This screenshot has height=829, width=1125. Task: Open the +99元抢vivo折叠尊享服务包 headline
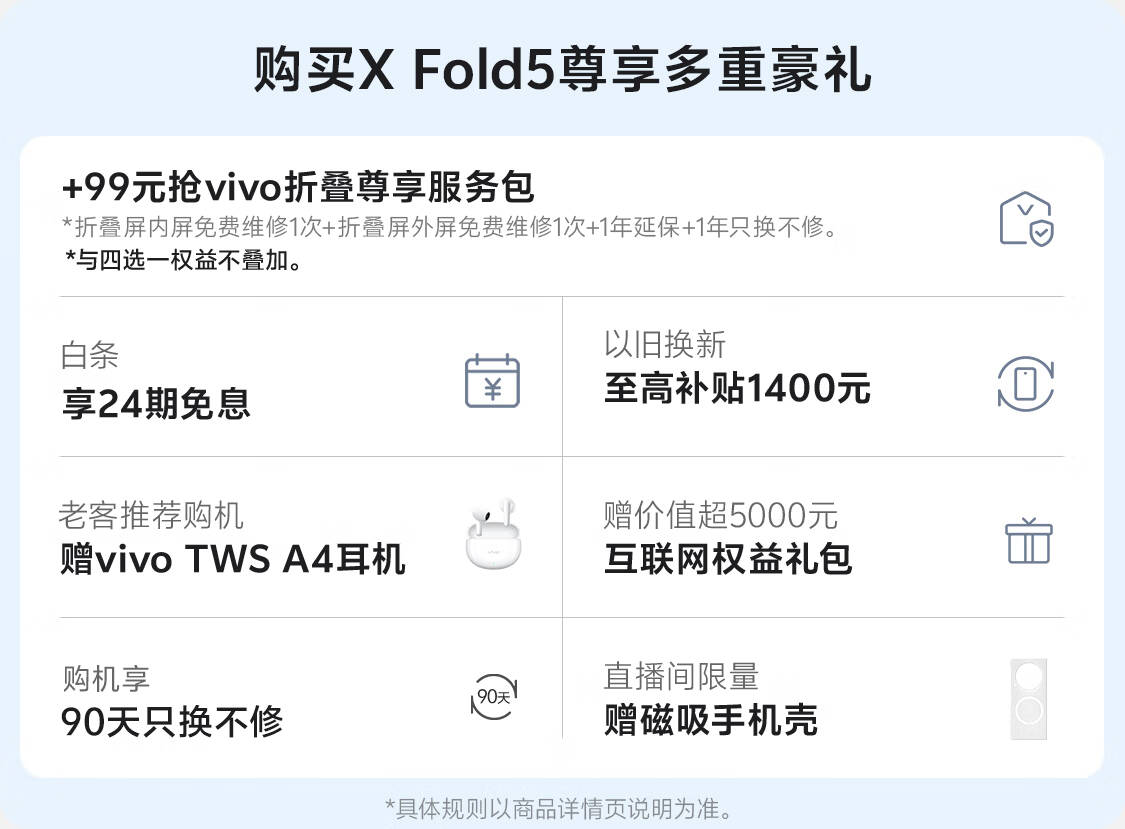coord(298,187)
